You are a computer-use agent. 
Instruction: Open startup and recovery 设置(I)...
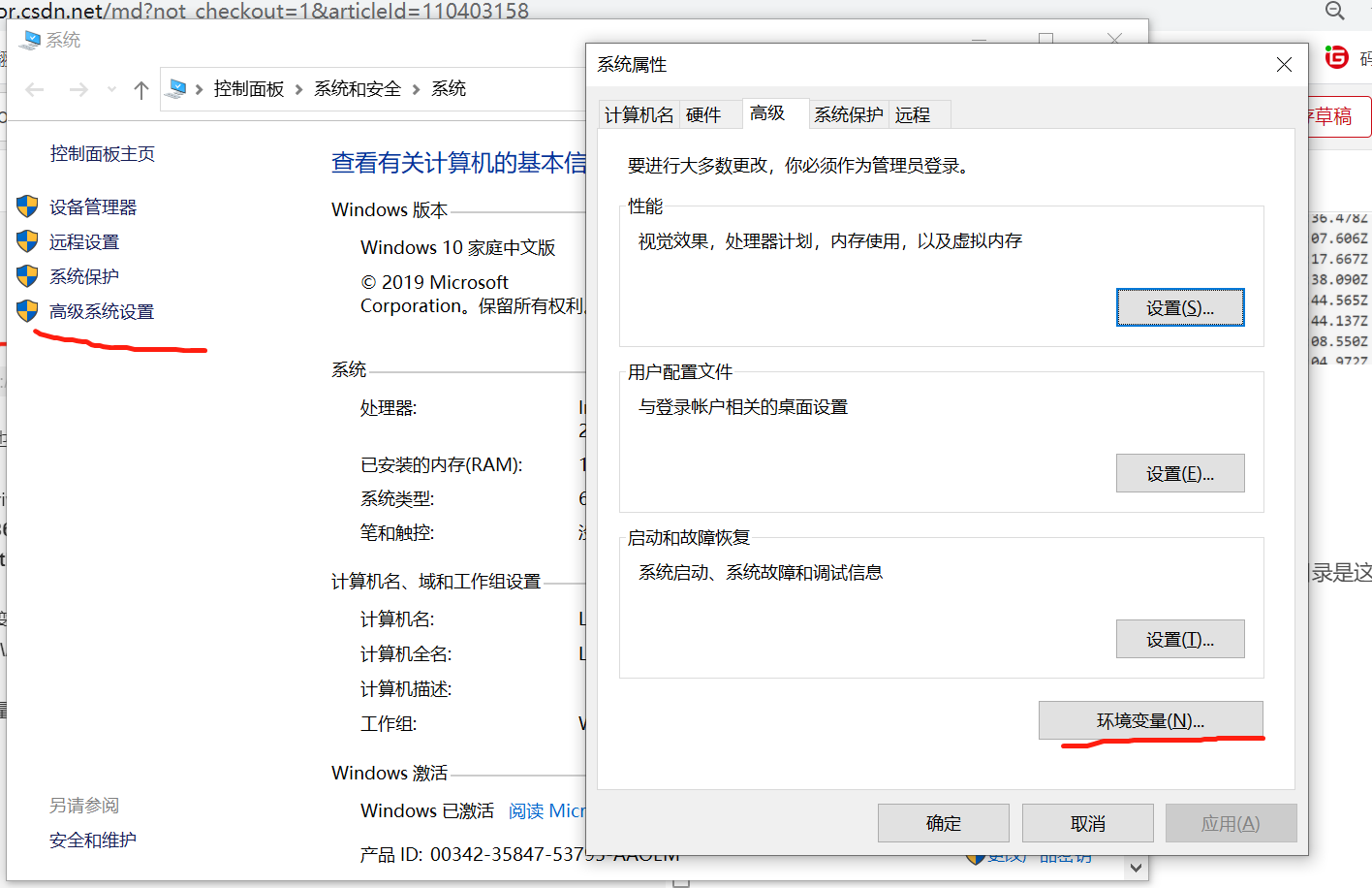click(1180, 640)
